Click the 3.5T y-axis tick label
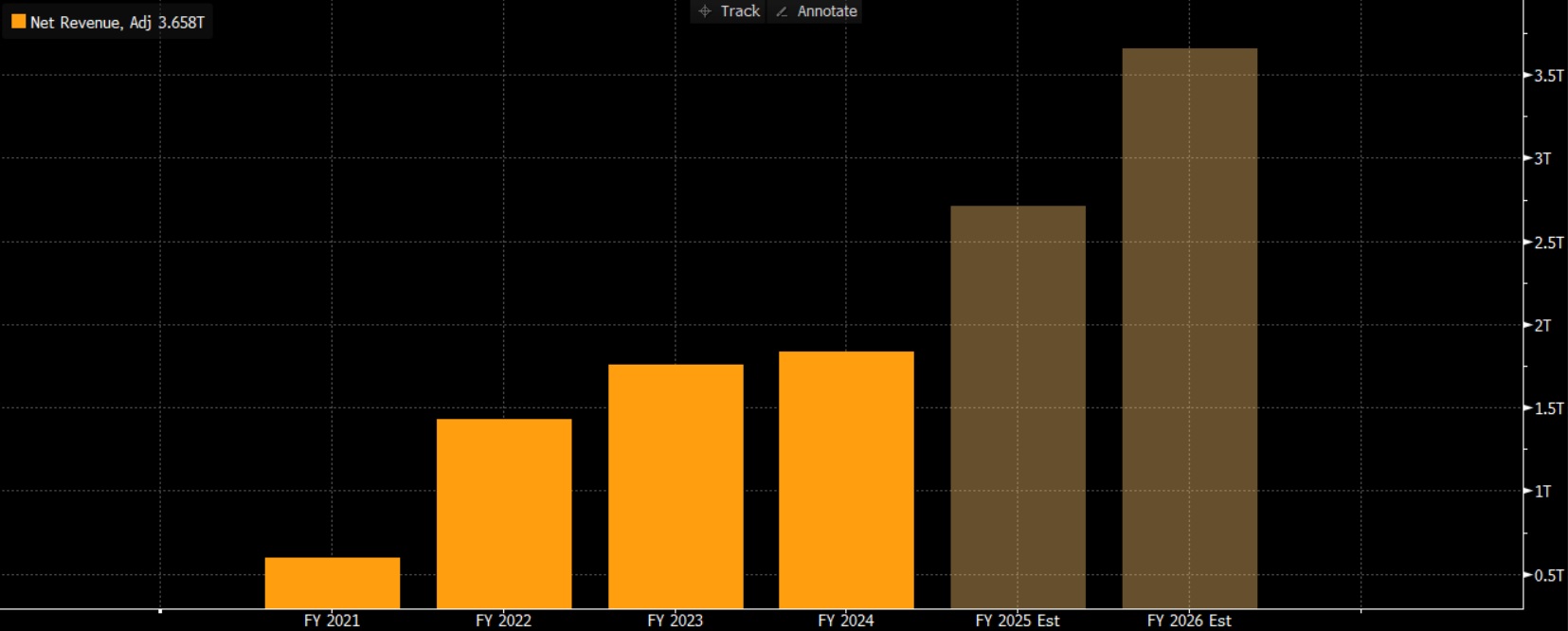The height and width of the screenshot is (631, 1568). coord(1548,76)
